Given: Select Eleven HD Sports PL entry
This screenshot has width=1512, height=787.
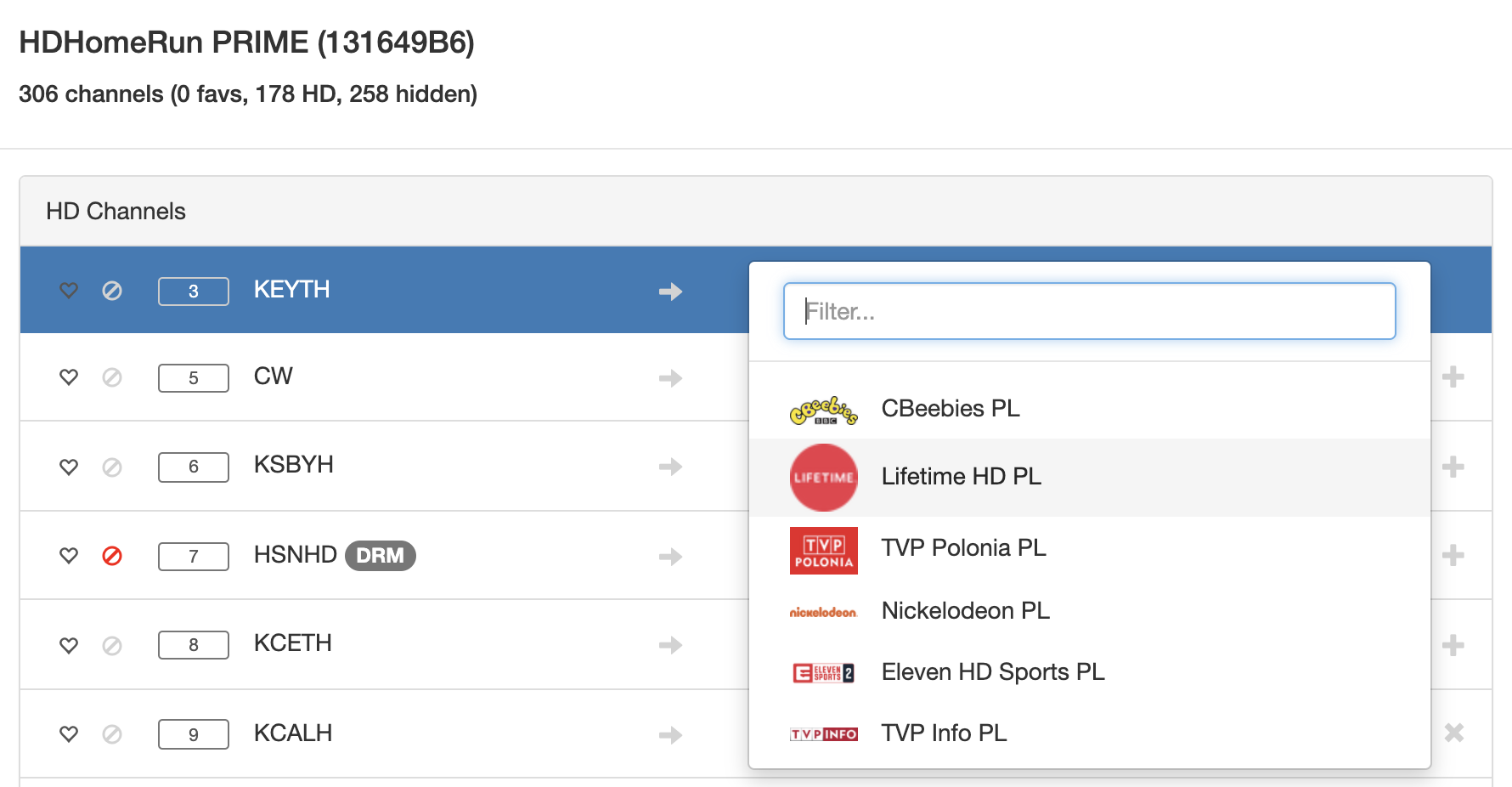Looking at the screenshot, I should [992, 672].
